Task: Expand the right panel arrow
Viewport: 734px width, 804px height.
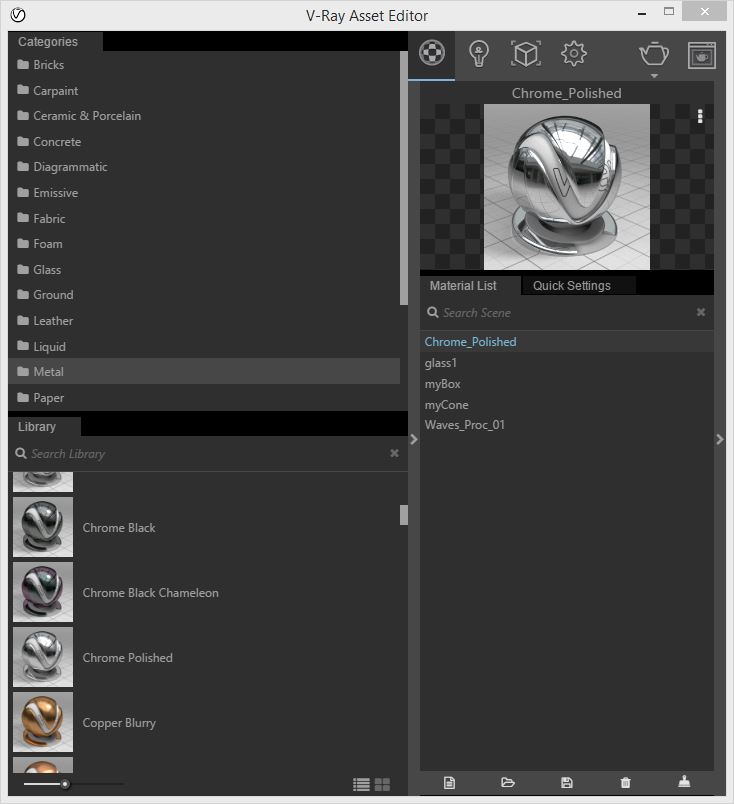Action: click(720, 439)
